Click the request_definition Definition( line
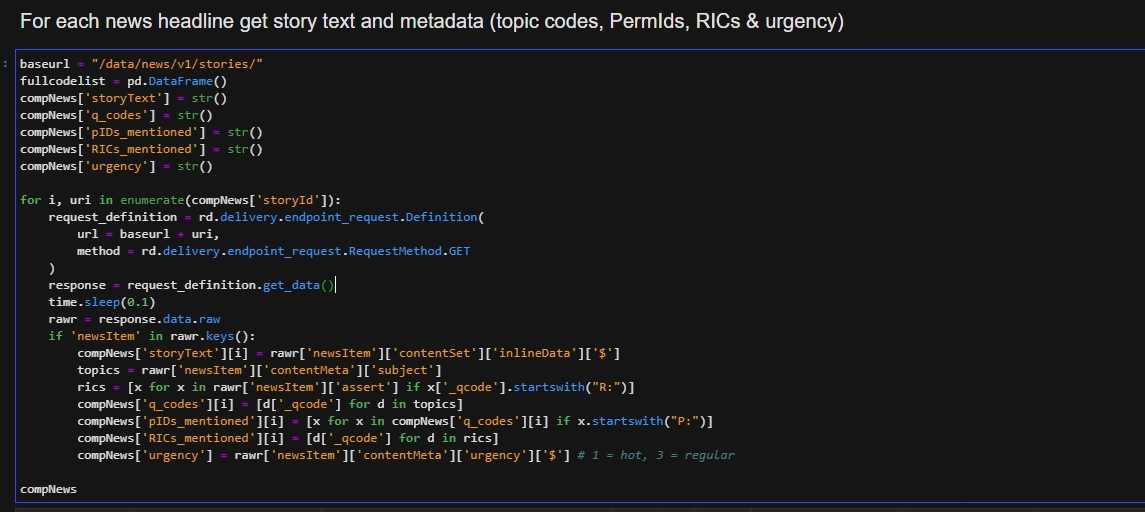The height and width of the screenshot is (512, 1145). click(x=267, y=217)
